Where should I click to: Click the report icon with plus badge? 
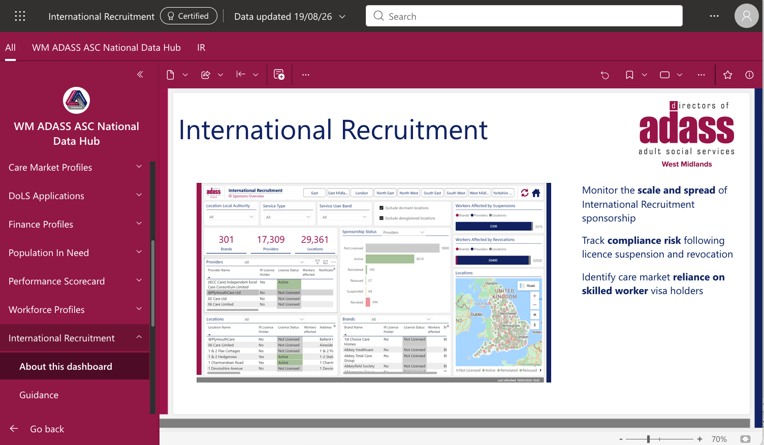pos(279,75)
